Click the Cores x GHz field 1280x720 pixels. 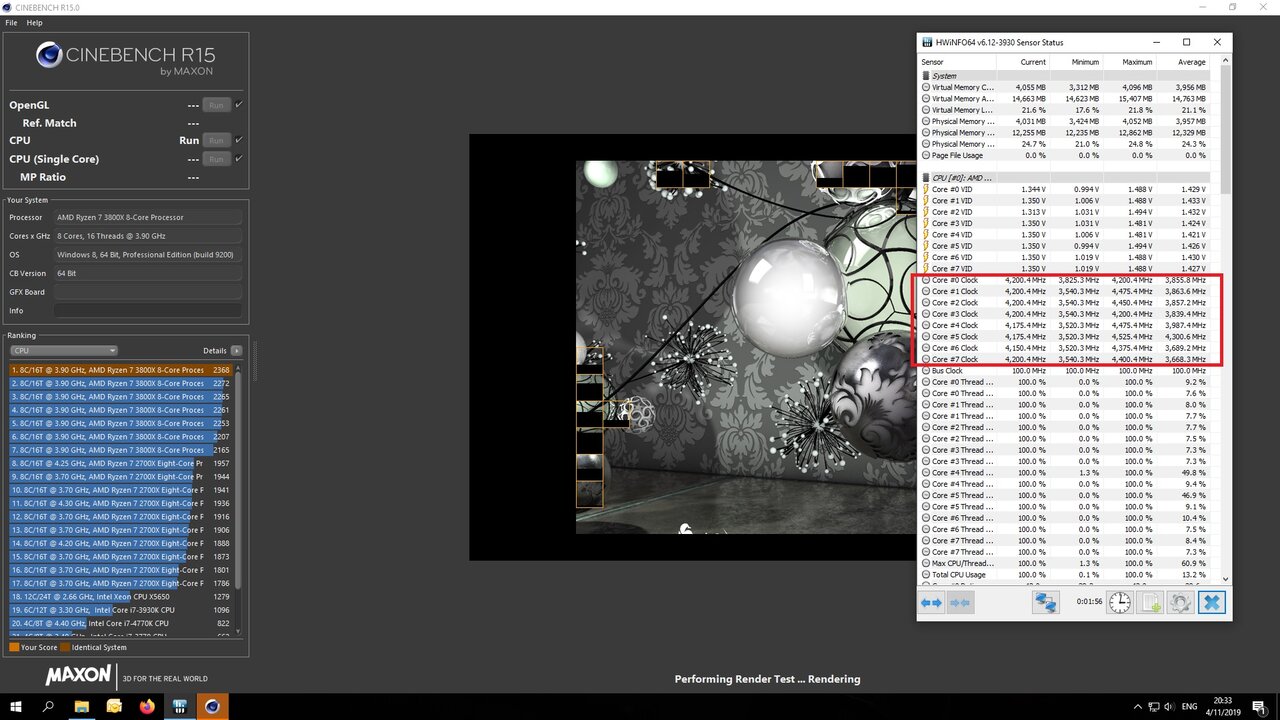pos(148,236)
